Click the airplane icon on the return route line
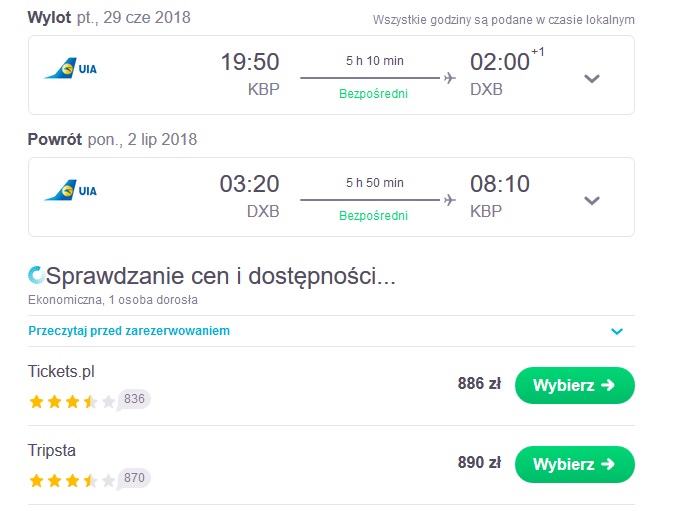The height and width of the screenshot is (511, 674). pos(450,200)
